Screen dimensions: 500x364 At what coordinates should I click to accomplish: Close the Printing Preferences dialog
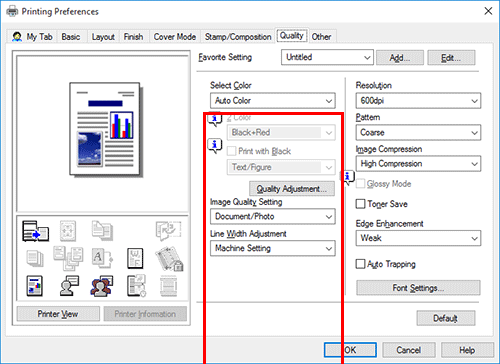[488, 11]
